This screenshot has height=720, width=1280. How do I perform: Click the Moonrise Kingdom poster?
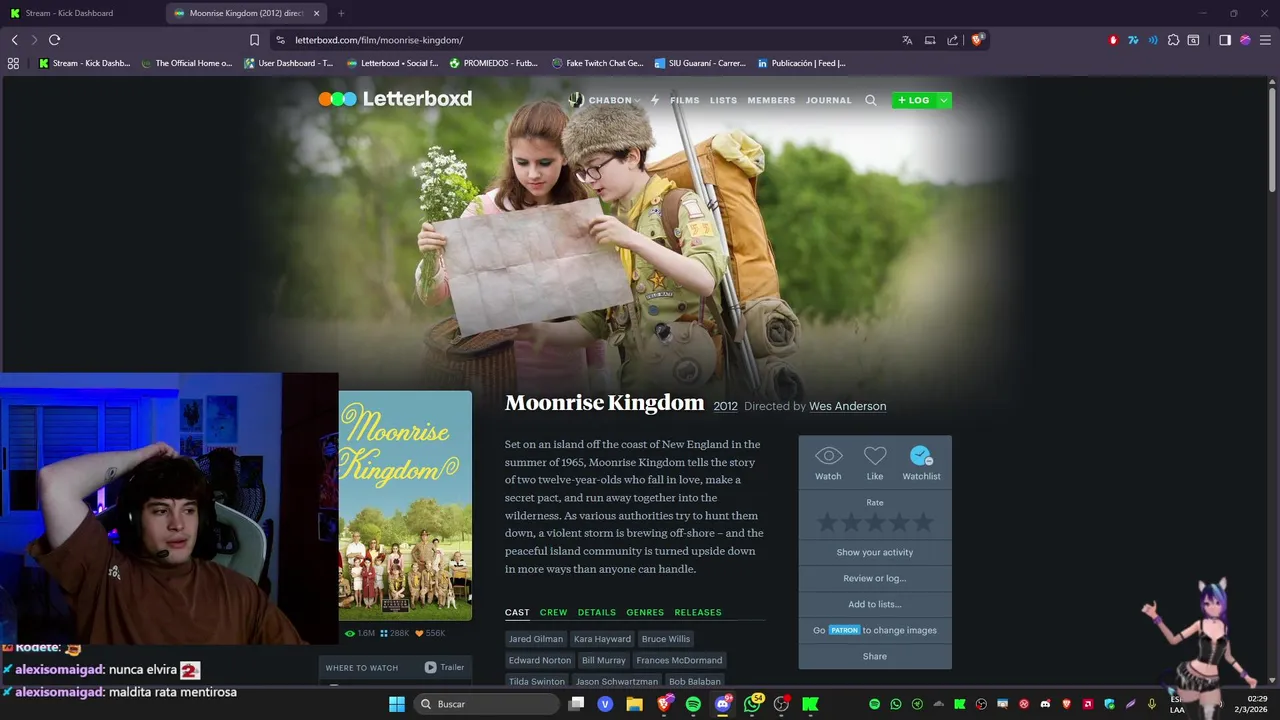coord(405,505)
